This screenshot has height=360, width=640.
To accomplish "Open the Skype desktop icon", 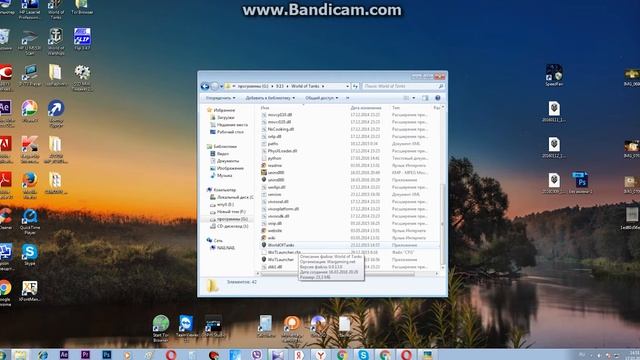I will click(29, 255).
